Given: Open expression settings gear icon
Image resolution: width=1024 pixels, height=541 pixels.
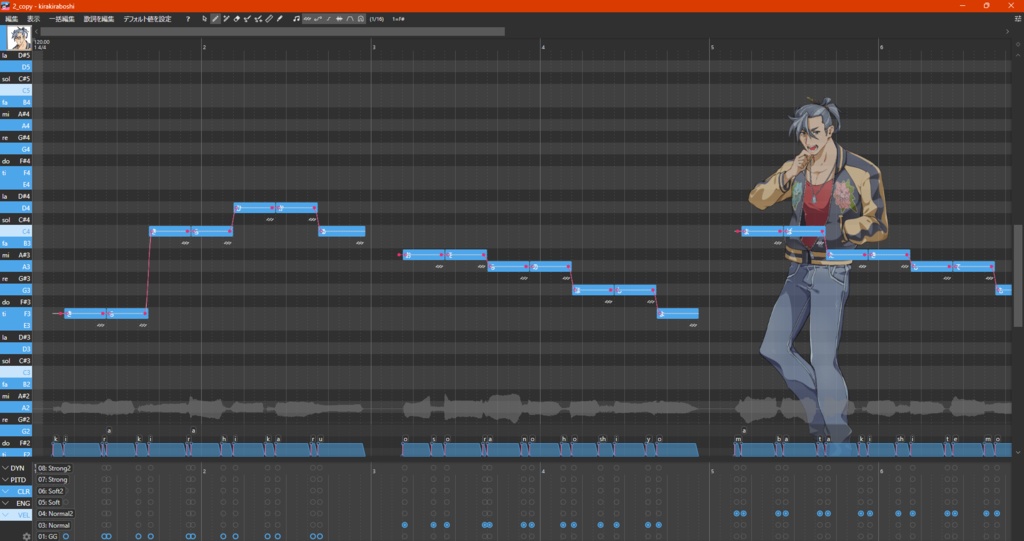Looking at the screenshot, I should [x=26, y=536].
